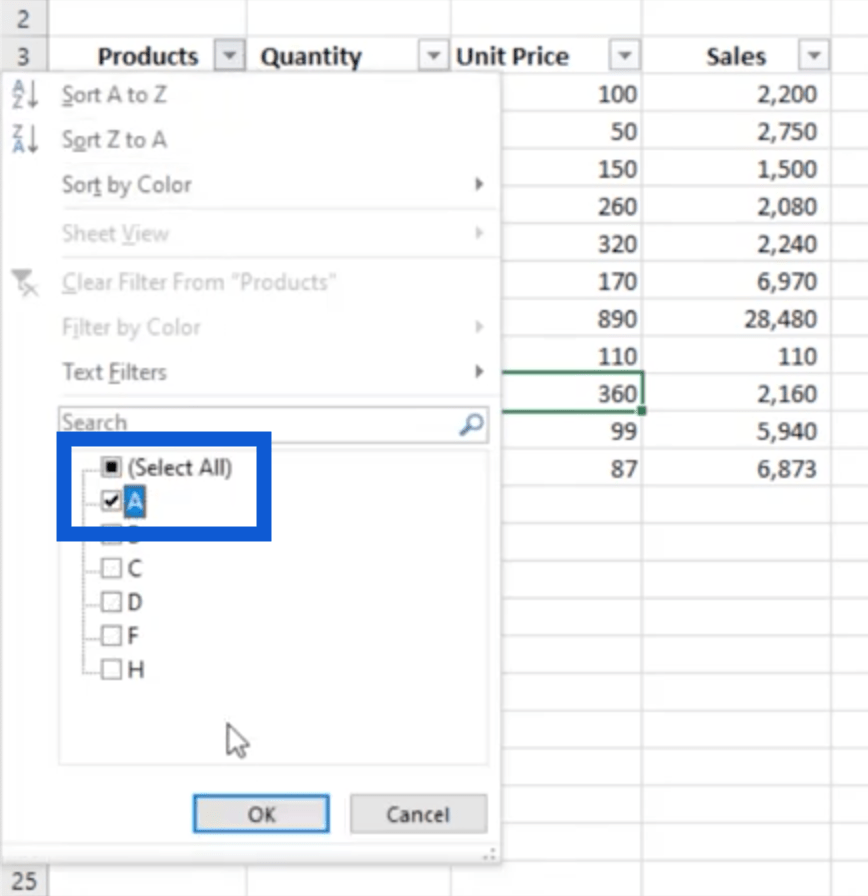Click the Sales header cell
Image resolution: width=868 pixels, height=896 pixels.
[x=736, y=56]
